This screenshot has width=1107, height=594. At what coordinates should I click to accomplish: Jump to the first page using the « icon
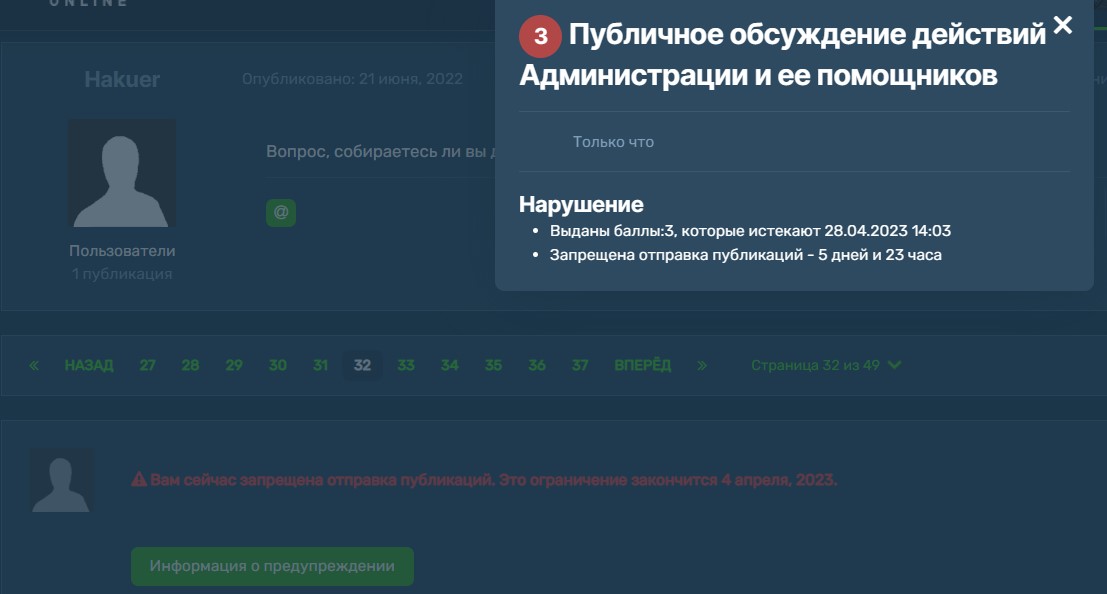pyautogui.click(x=32, y=365)
